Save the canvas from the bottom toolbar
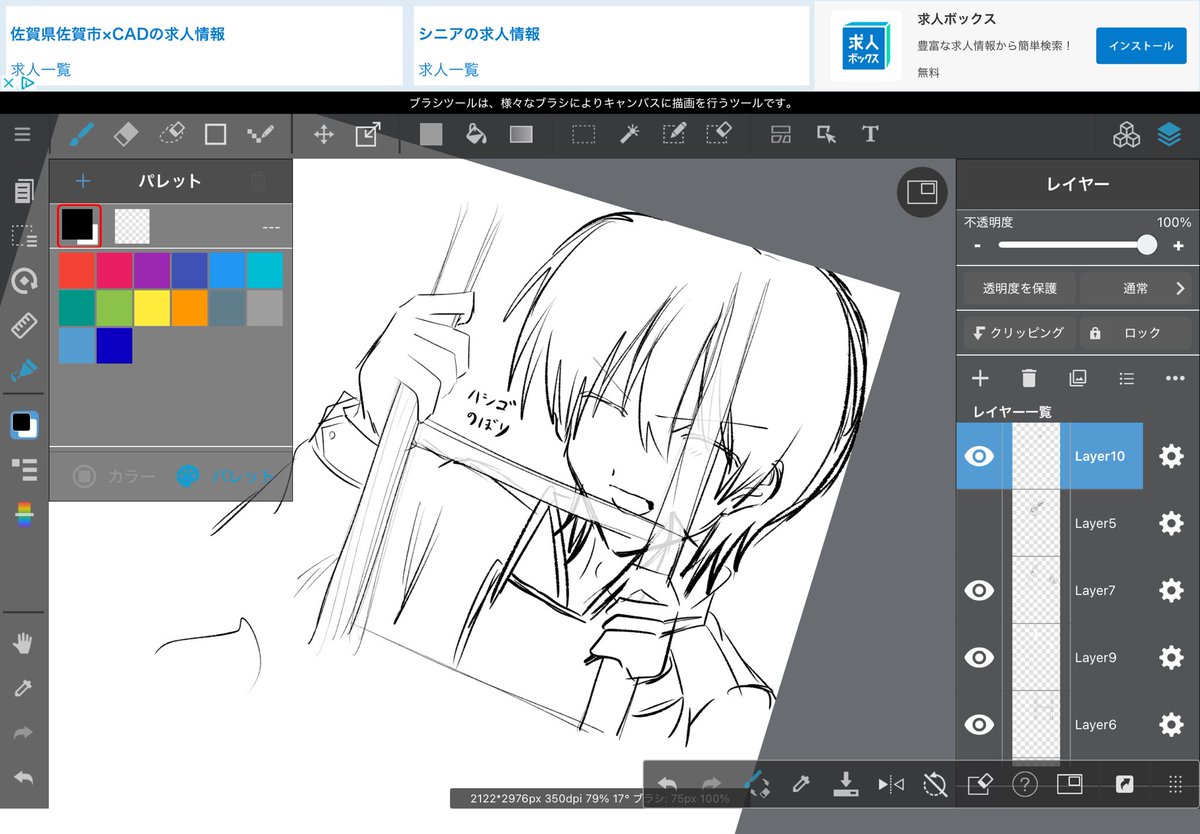1200x834 pixels. click(x=846, y=784)
